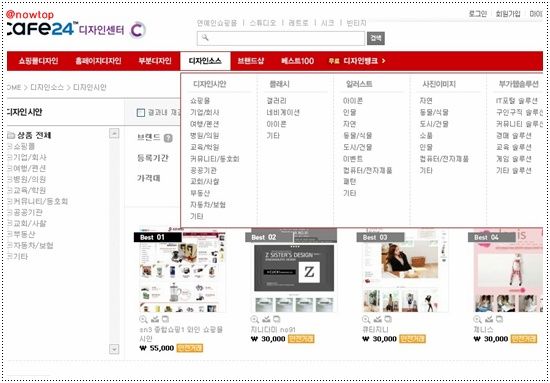Screen dimensions: 550x383
Task: Expand 병원/의원 in the left category tree
Action: click(9, 179)
